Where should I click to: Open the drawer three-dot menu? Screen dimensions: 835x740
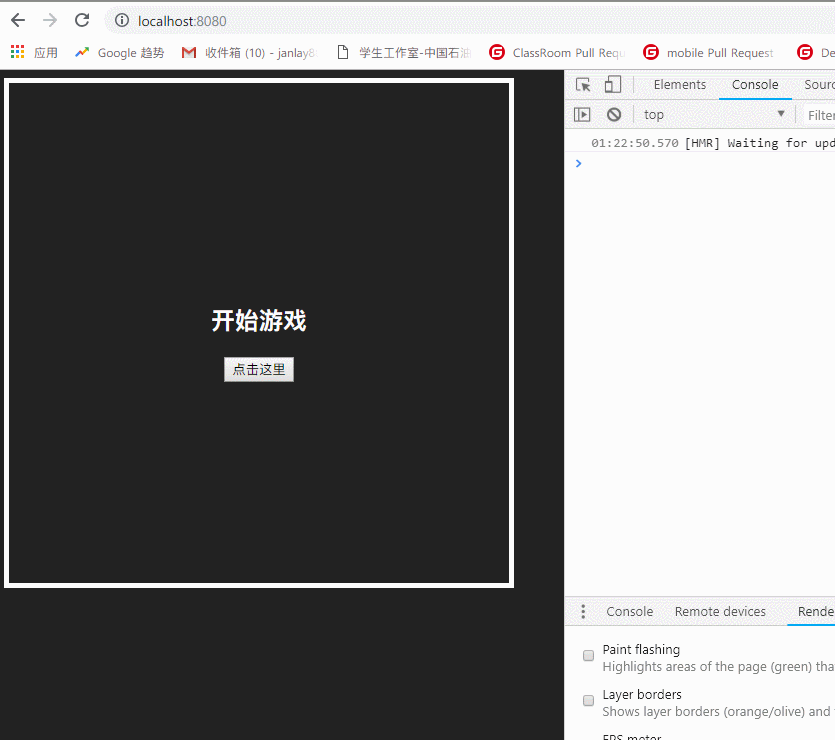pos(583,612)
